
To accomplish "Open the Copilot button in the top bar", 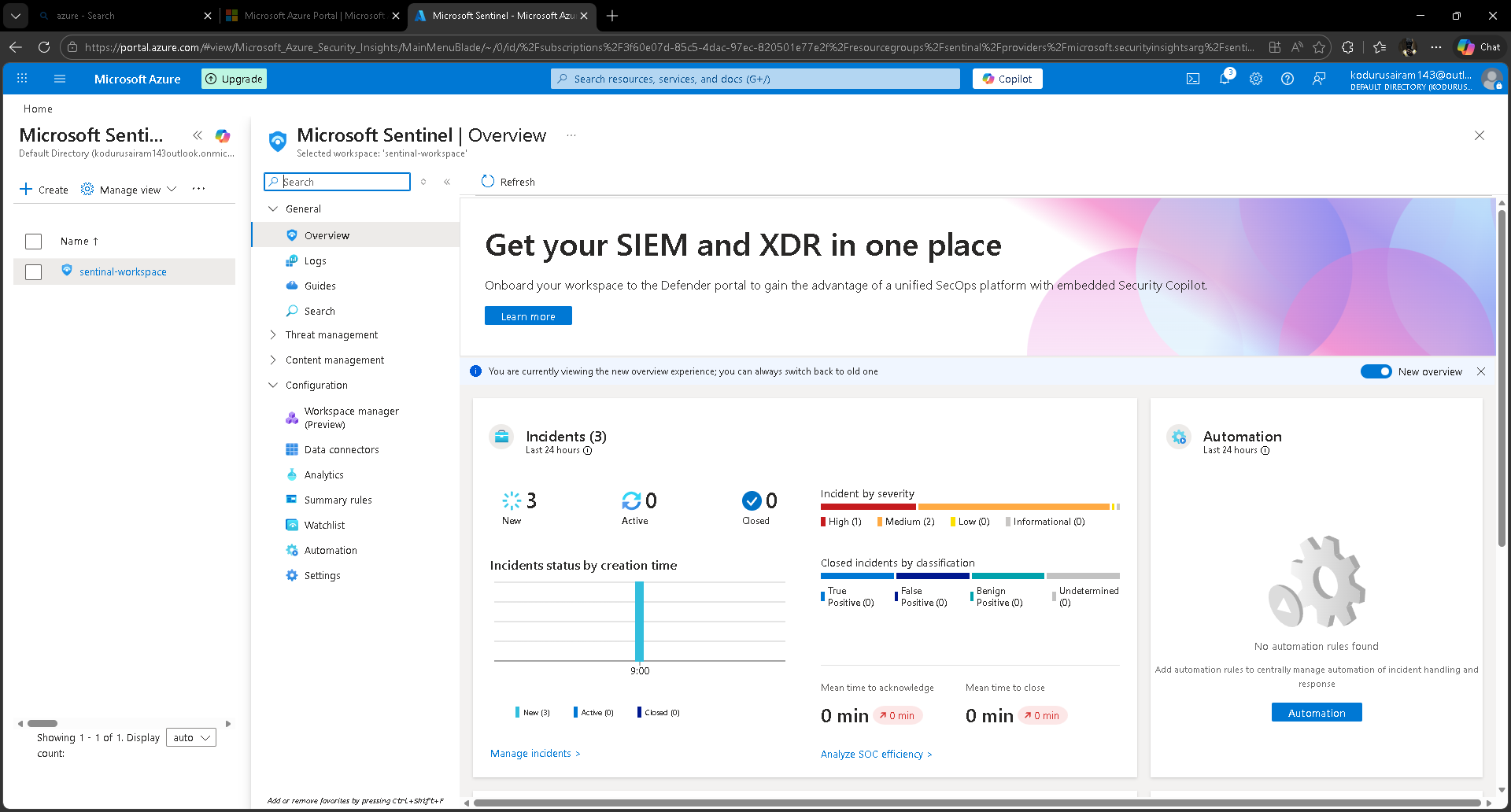I will [x=1007, y=79].
